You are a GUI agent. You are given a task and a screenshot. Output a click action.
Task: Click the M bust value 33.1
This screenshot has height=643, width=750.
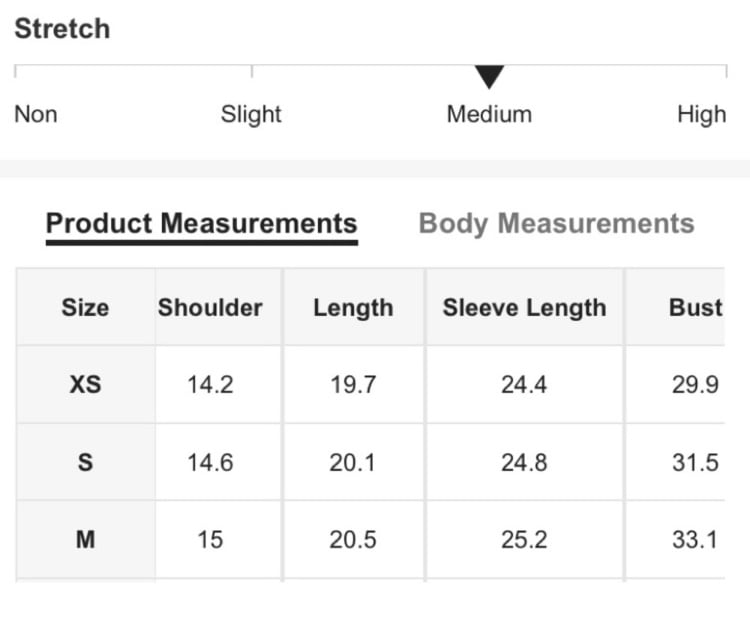[695, 540]
